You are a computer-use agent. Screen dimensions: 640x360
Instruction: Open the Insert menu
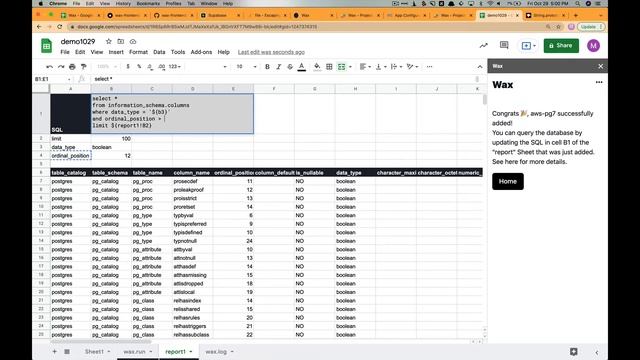pyautogui.click(x=116, y=52)
